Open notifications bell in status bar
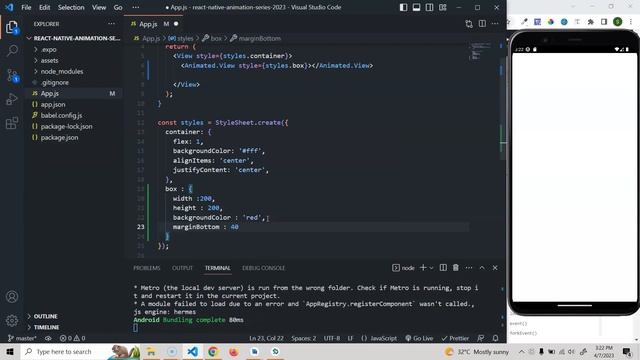This screenshot has width=640, height=360. 495,338
